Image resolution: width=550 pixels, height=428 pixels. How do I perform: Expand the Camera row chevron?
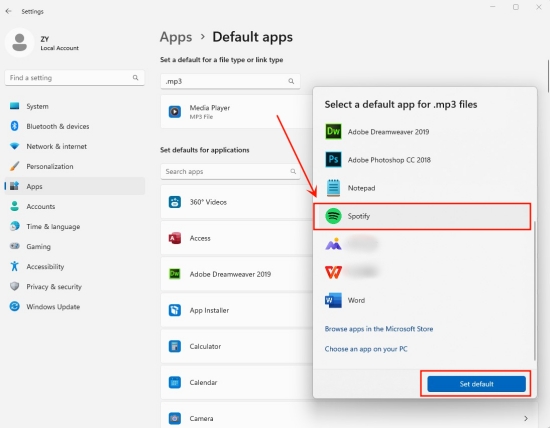[526, 418]
